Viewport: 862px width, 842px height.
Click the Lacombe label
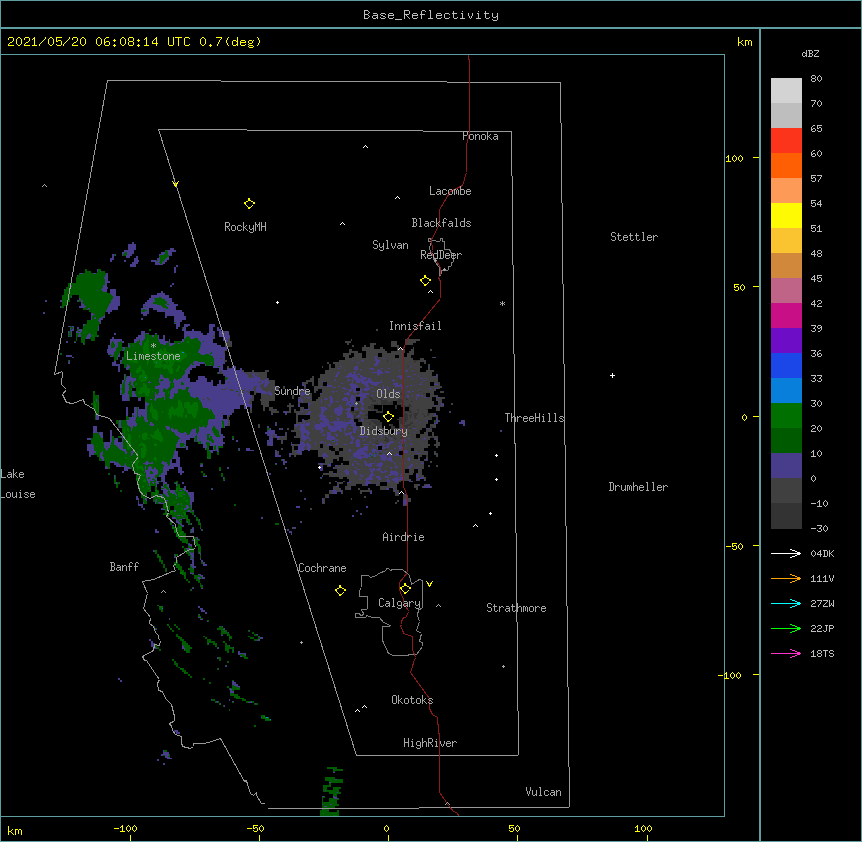pyautogui.click(x=450, y=191)
